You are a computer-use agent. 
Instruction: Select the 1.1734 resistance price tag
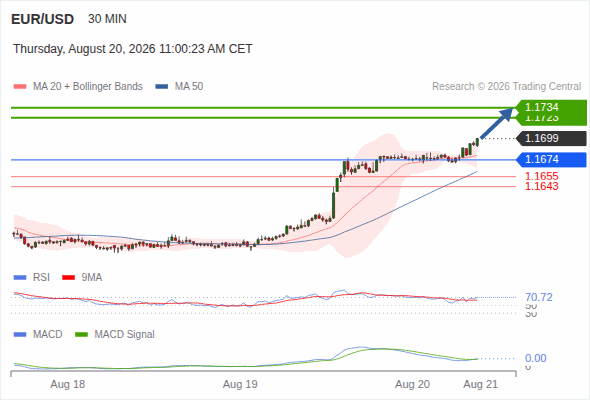[x=551, y=107]
